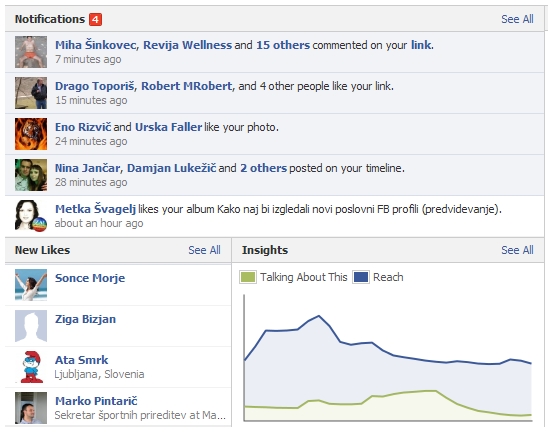Open the Revija Wellness name link

(187, 45)
